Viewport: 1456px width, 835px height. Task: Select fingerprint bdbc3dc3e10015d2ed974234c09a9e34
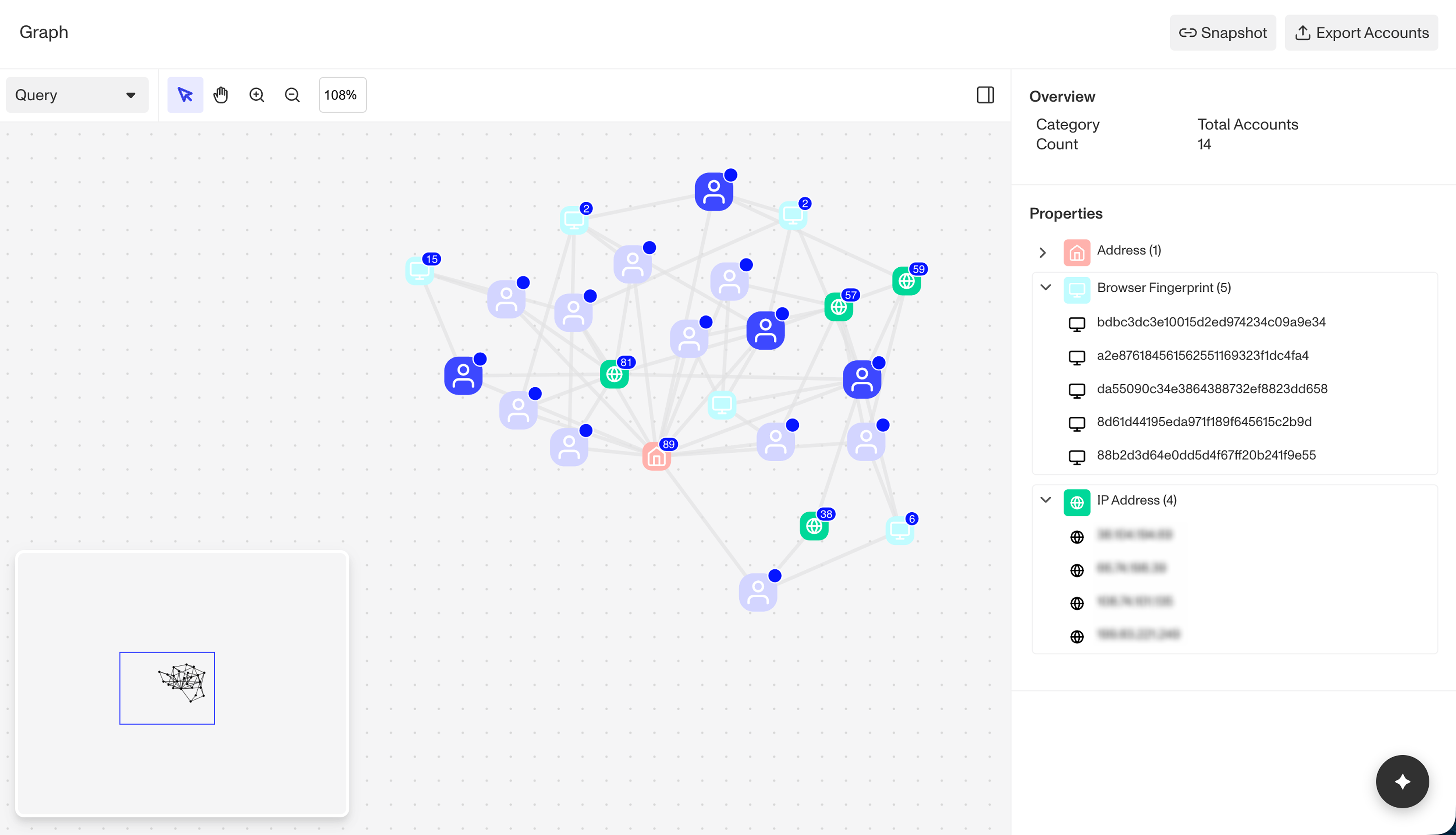click(1211, 322)
